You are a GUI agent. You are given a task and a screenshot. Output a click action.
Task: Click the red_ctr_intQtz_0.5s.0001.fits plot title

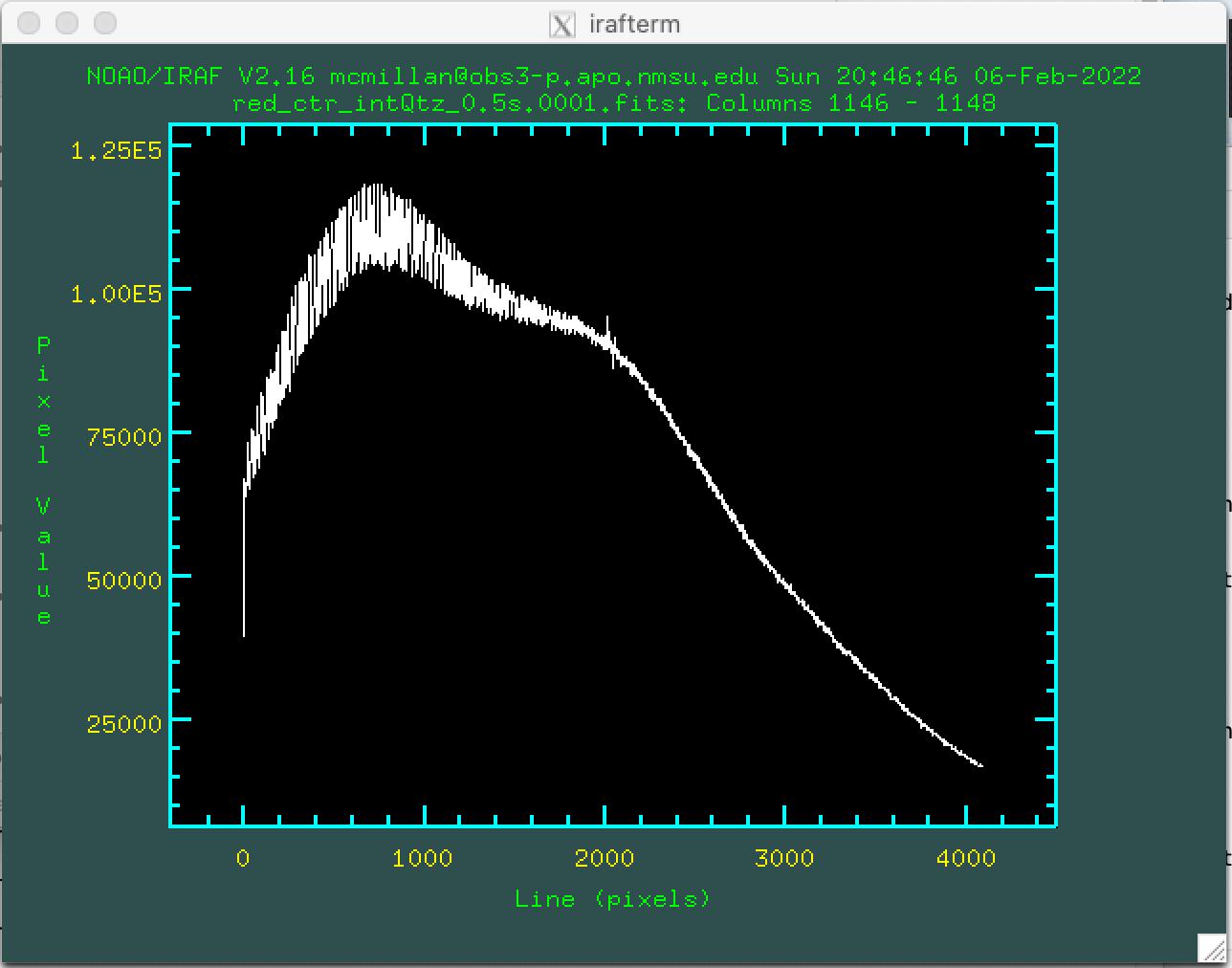tap(613, 102)
